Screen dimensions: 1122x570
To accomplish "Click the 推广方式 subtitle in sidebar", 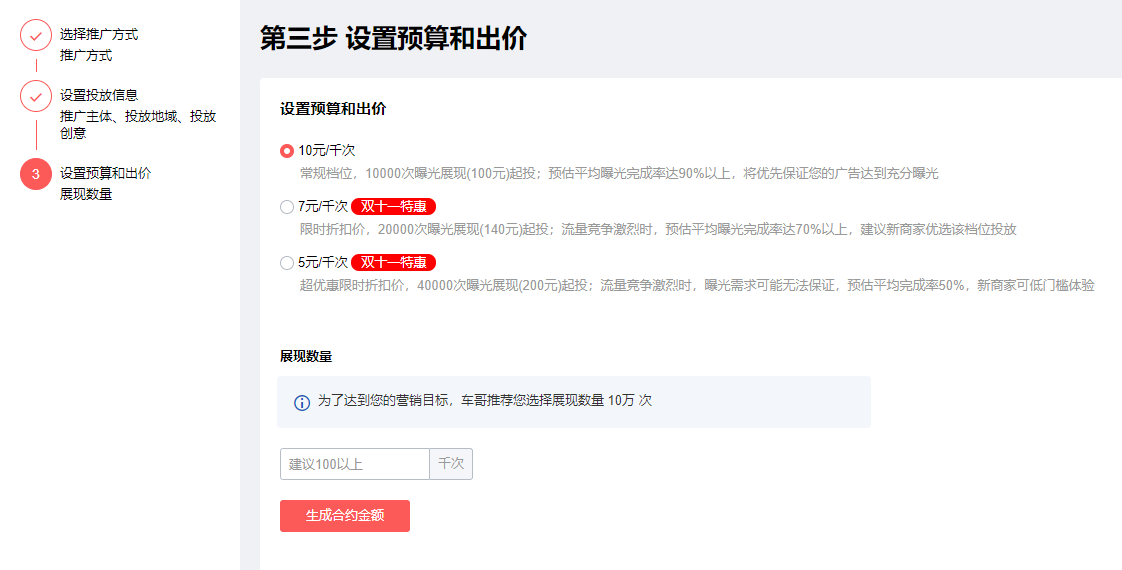I will pyautogui.click(x=86, y=56).
